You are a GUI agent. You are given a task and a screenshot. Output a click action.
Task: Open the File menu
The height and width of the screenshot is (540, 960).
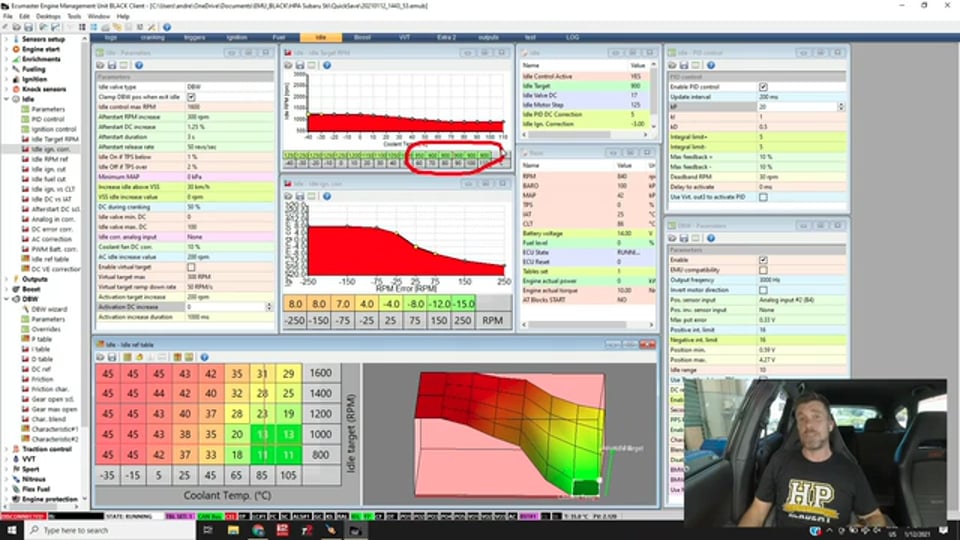point(8,17)
